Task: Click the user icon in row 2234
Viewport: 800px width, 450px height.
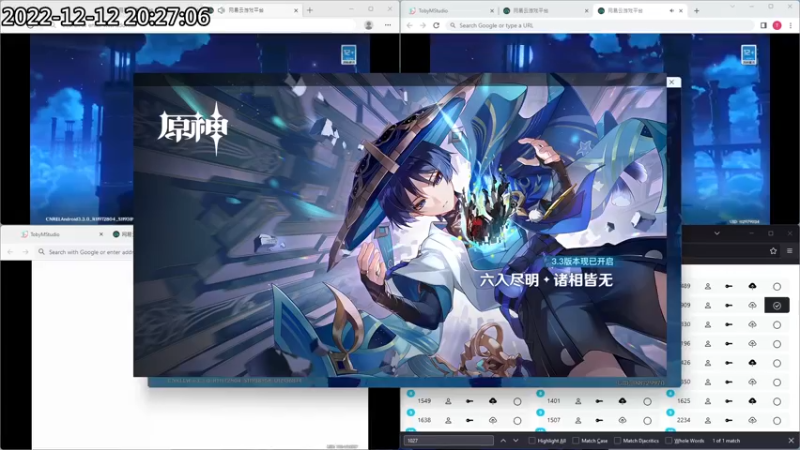Action: [x=708, y=420]
